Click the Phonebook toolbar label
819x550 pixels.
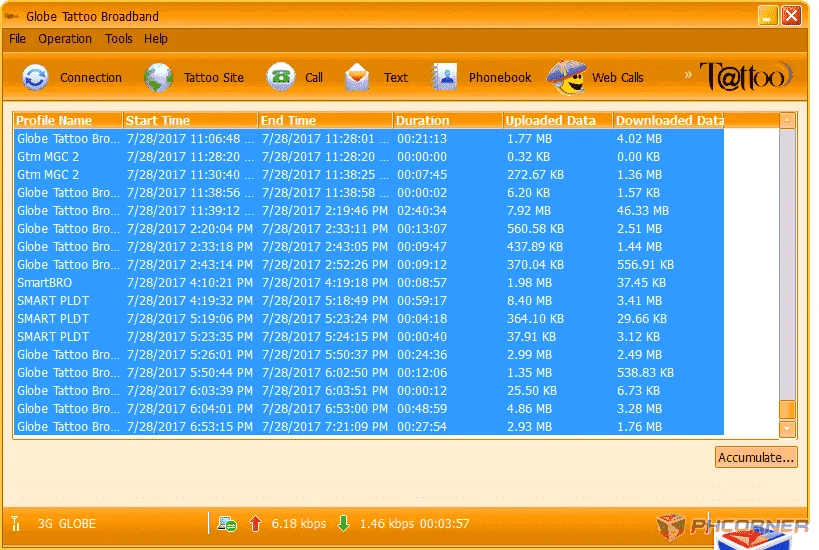pyautogui.click(x=500, y=77)
